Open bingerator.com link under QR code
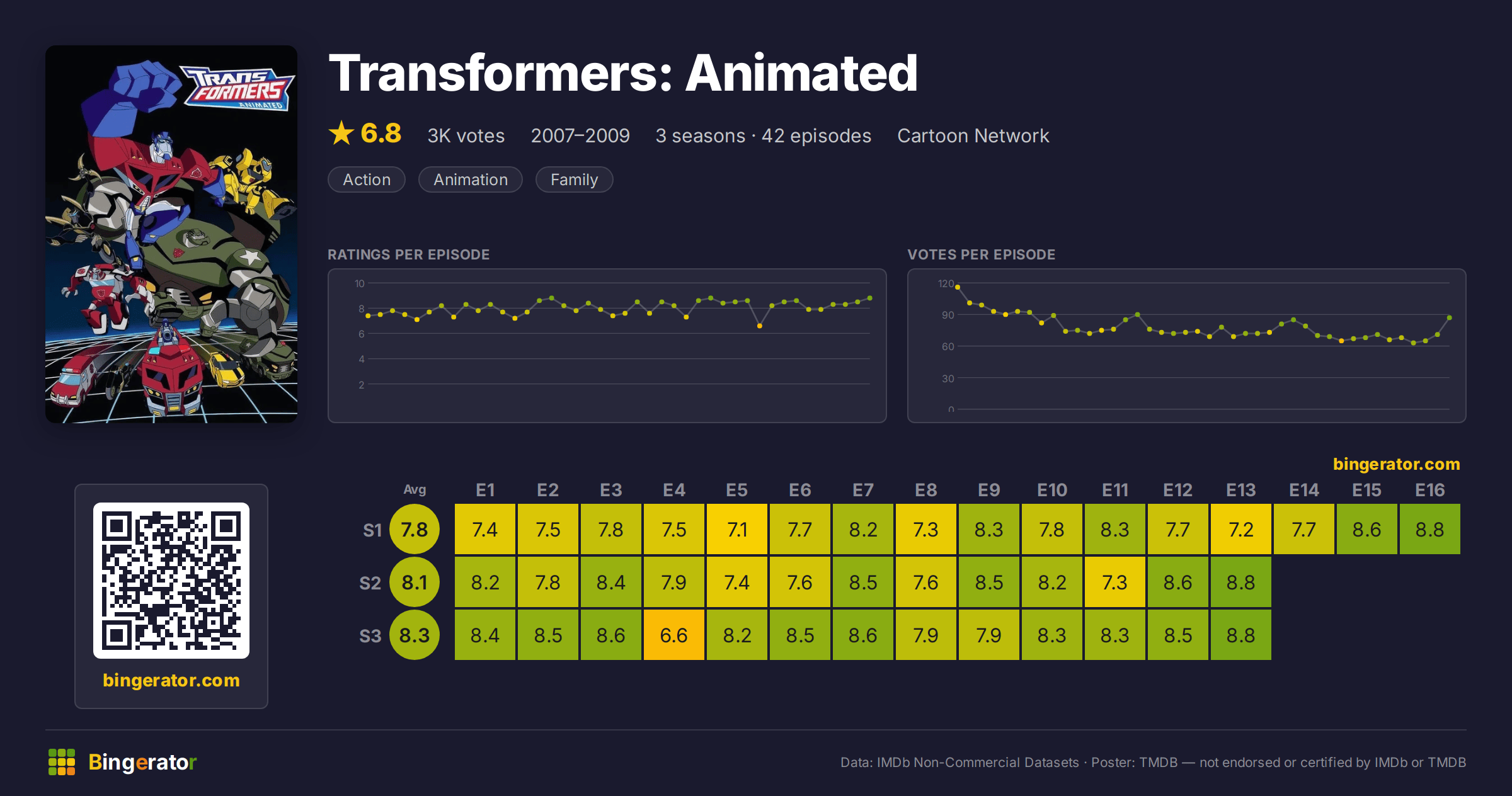 click(x=171, y=680)
